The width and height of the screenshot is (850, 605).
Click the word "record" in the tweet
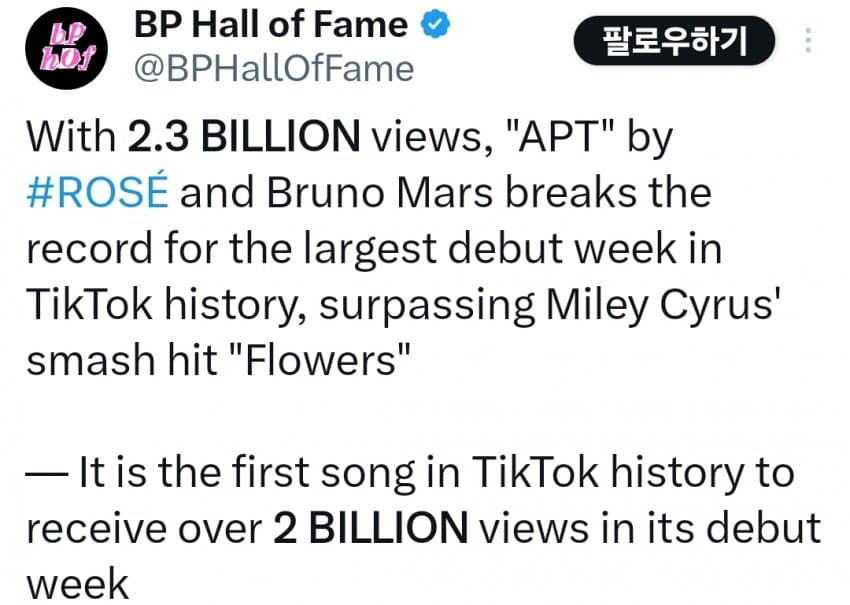click(85, 248)
